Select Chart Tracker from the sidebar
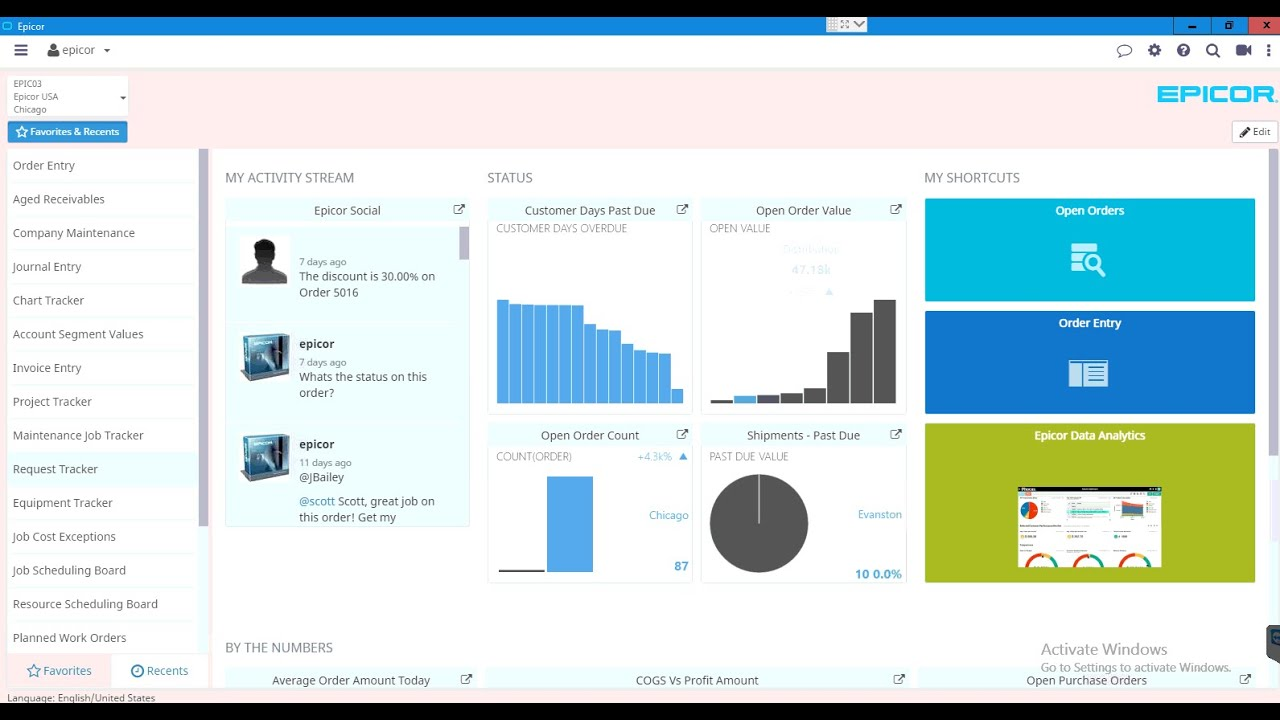This screenshot has width=1280, height=720. pyautogui.click(x=48, y=300)
